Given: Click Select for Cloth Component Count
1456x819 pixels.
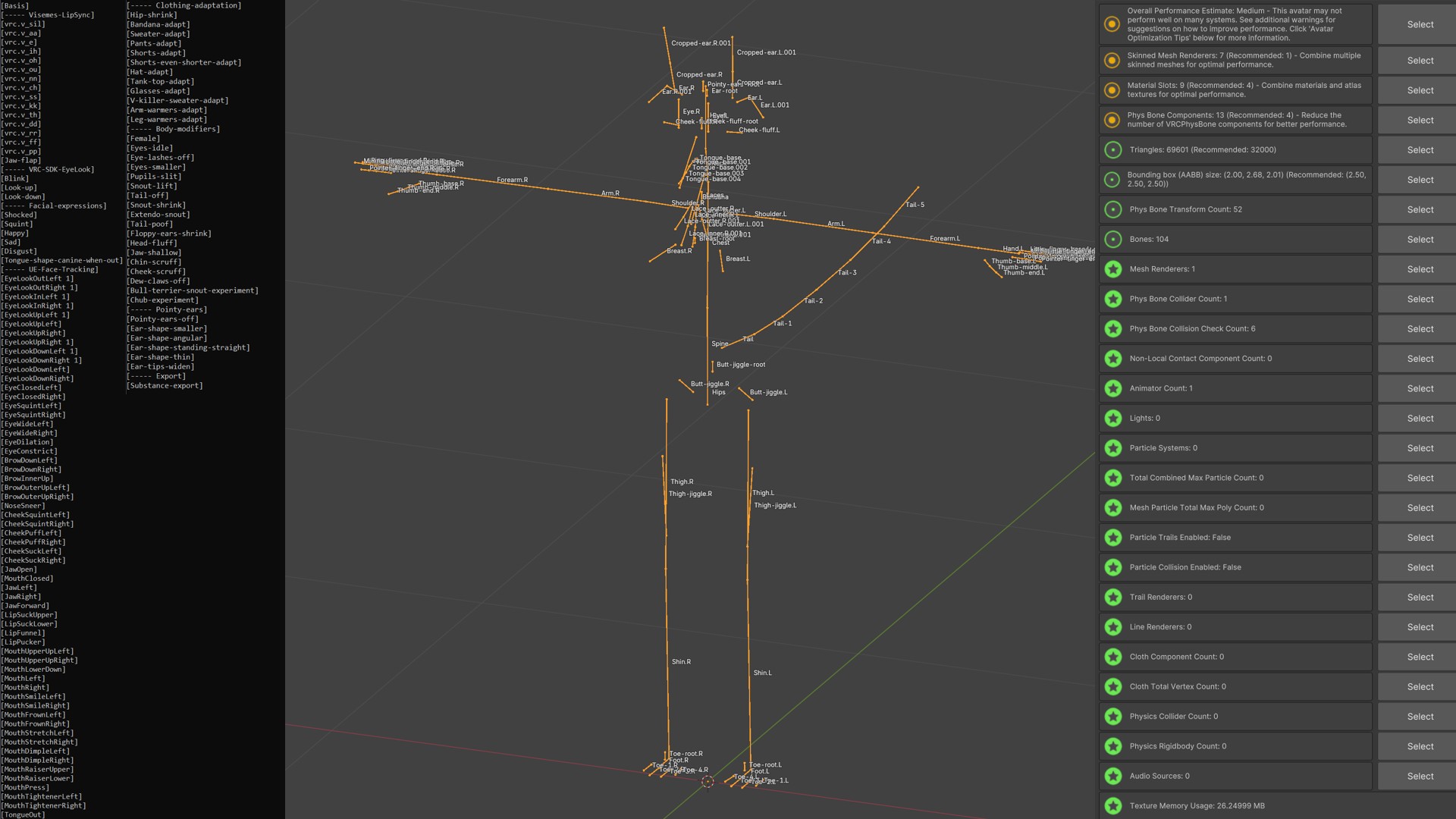Looking at the screenshot, I should pos(1420,657).
